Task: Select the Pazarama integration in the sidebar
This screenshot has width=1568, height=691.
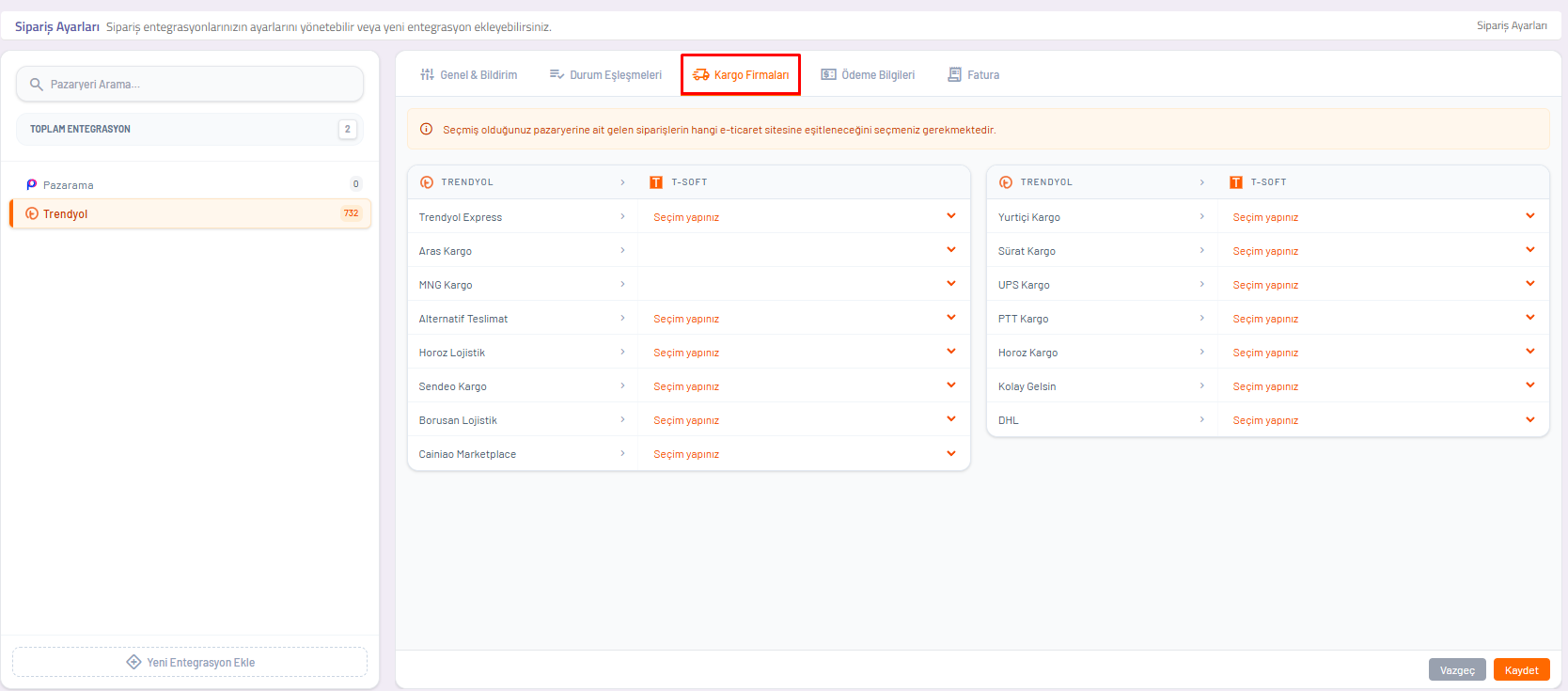Action: [x=190, y=184]
